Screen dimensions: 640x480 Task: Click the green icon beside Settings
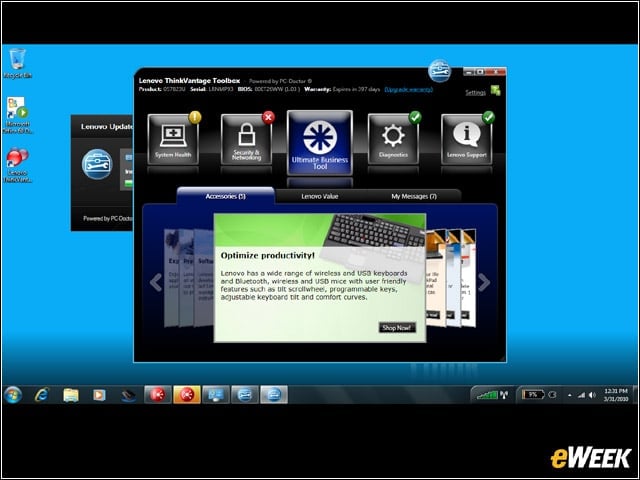click(x=496, y=90)
